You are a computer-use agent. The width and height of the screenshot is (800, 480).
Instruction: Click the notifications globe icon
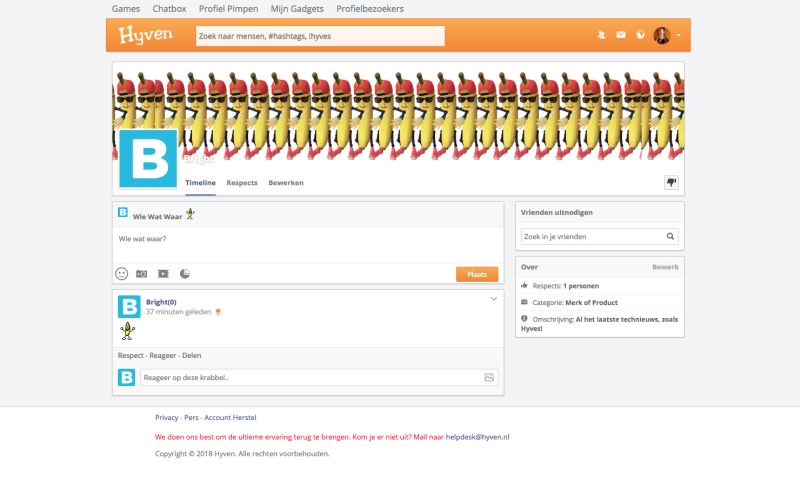(640, 35)
